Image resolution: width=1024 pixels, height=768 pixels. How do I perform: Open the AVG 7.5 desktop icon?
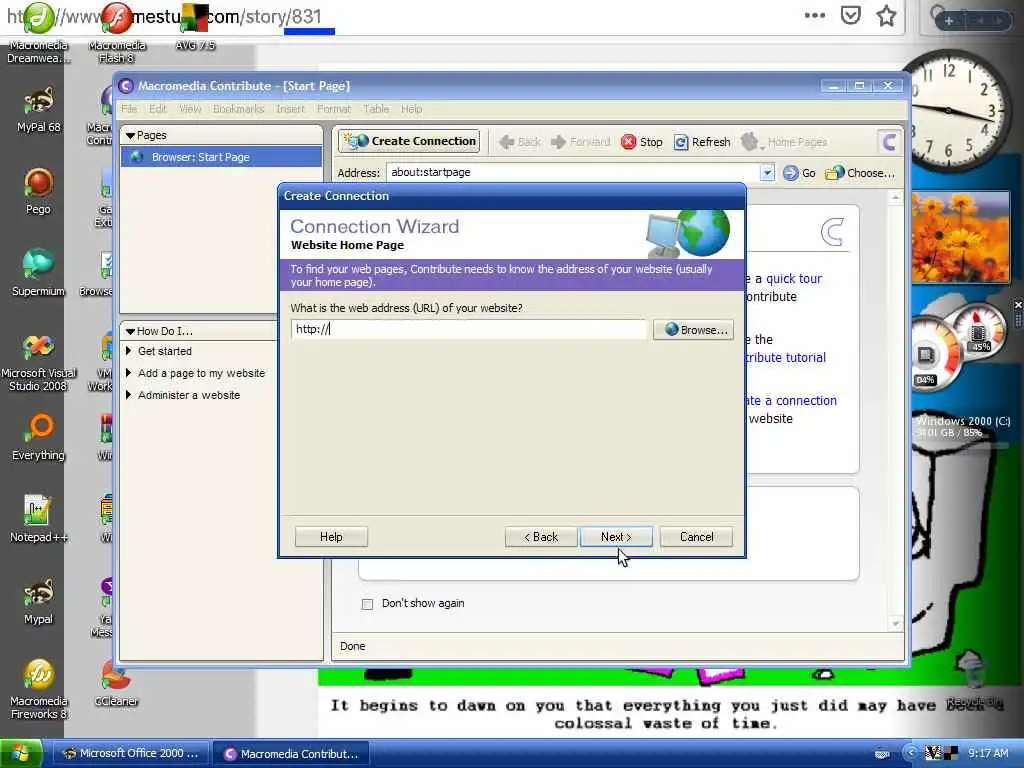click(195, 29)
